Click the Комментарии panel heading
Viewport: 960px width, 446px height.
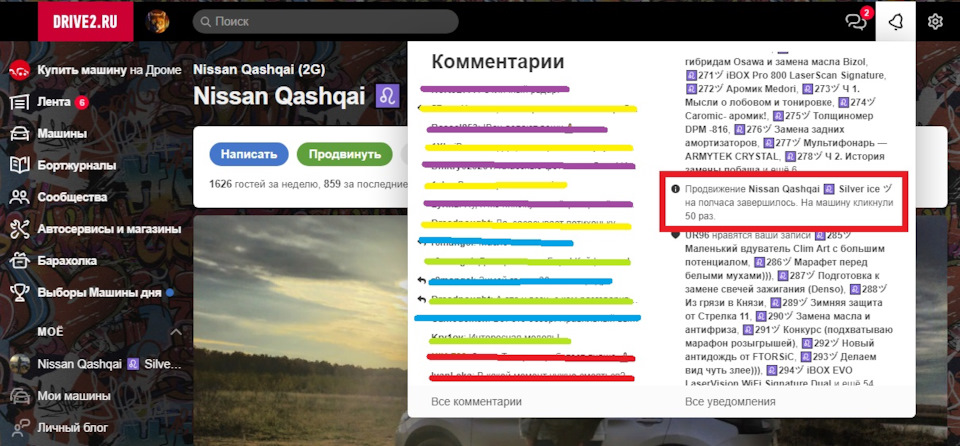coord(498,62)
